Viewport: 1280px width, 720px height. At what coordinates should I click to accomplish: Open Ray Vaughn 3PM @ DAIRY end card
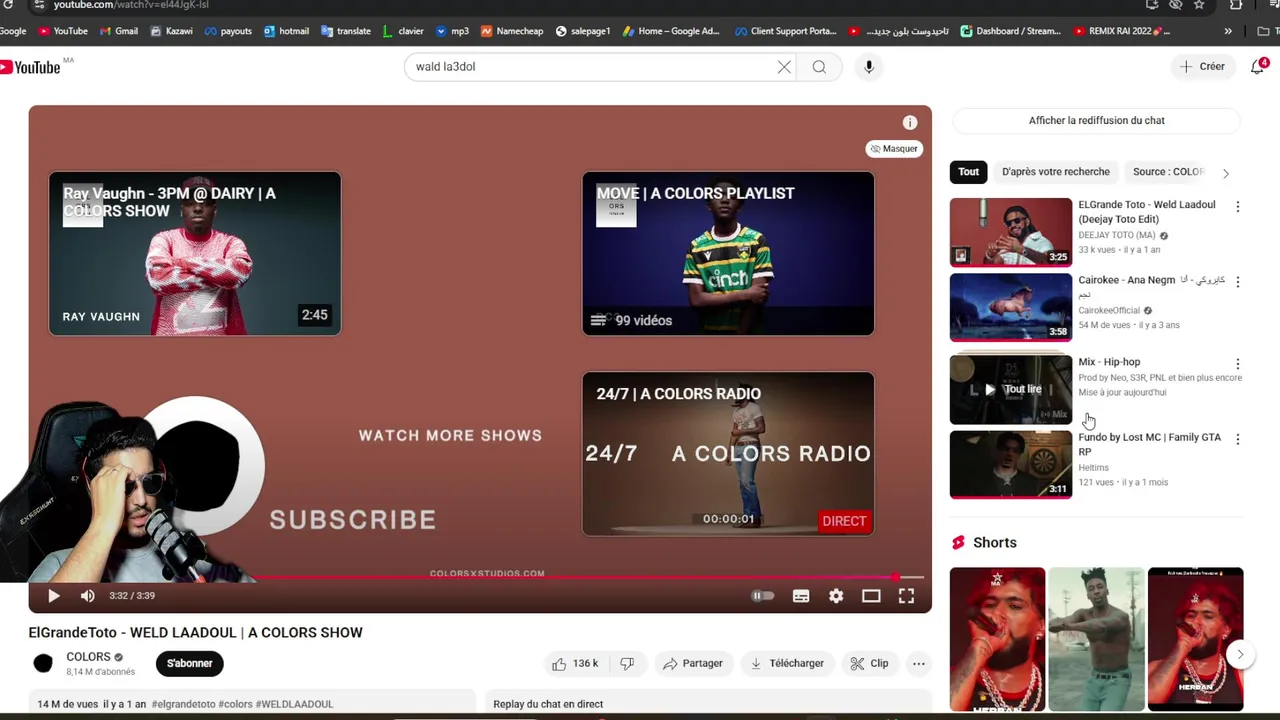(x=195, y=254)
